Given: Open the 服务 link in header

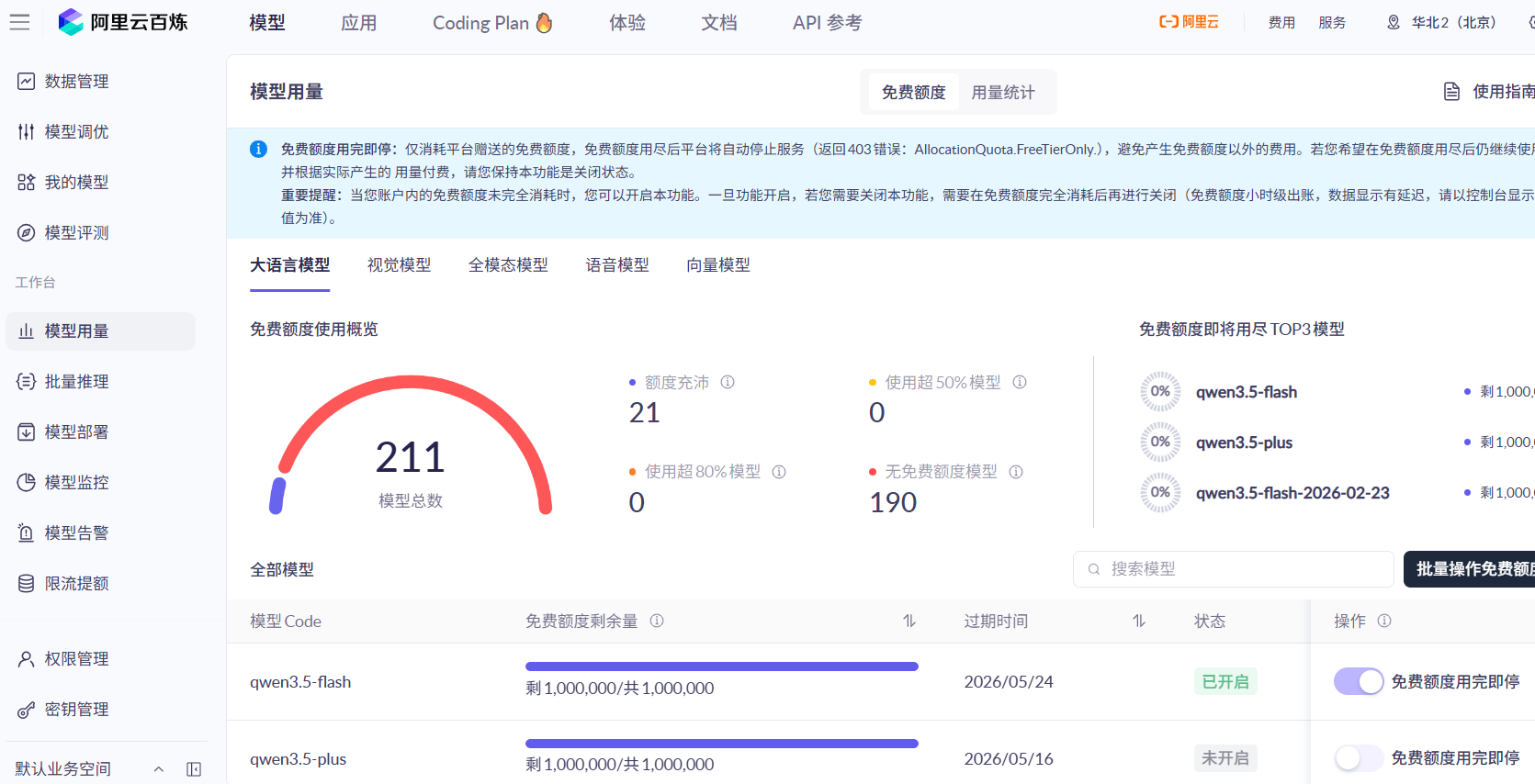Looking at the screenshot, I should [1332, 22].
